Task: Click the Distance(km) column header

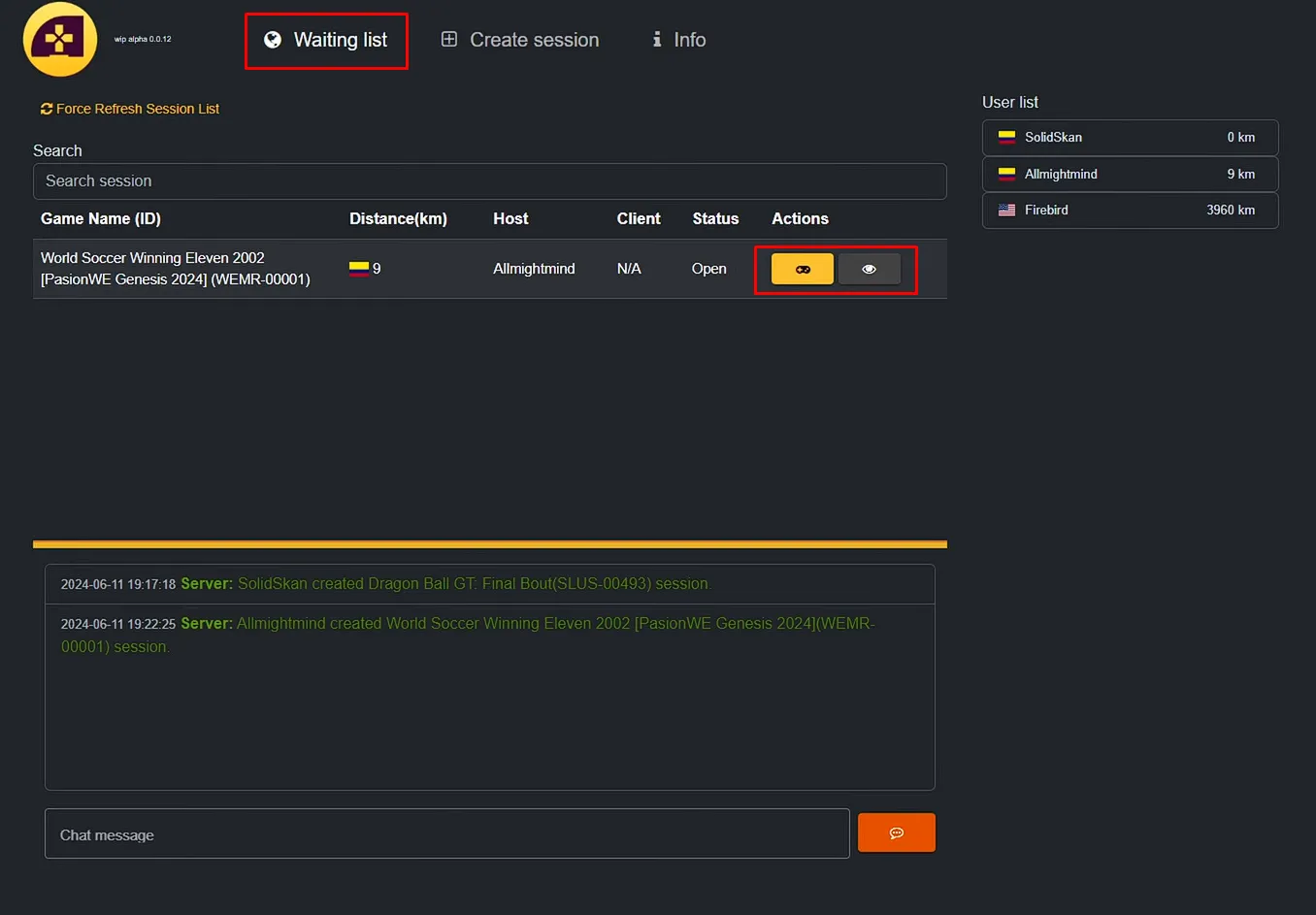Action: click(x=398, y=219)
